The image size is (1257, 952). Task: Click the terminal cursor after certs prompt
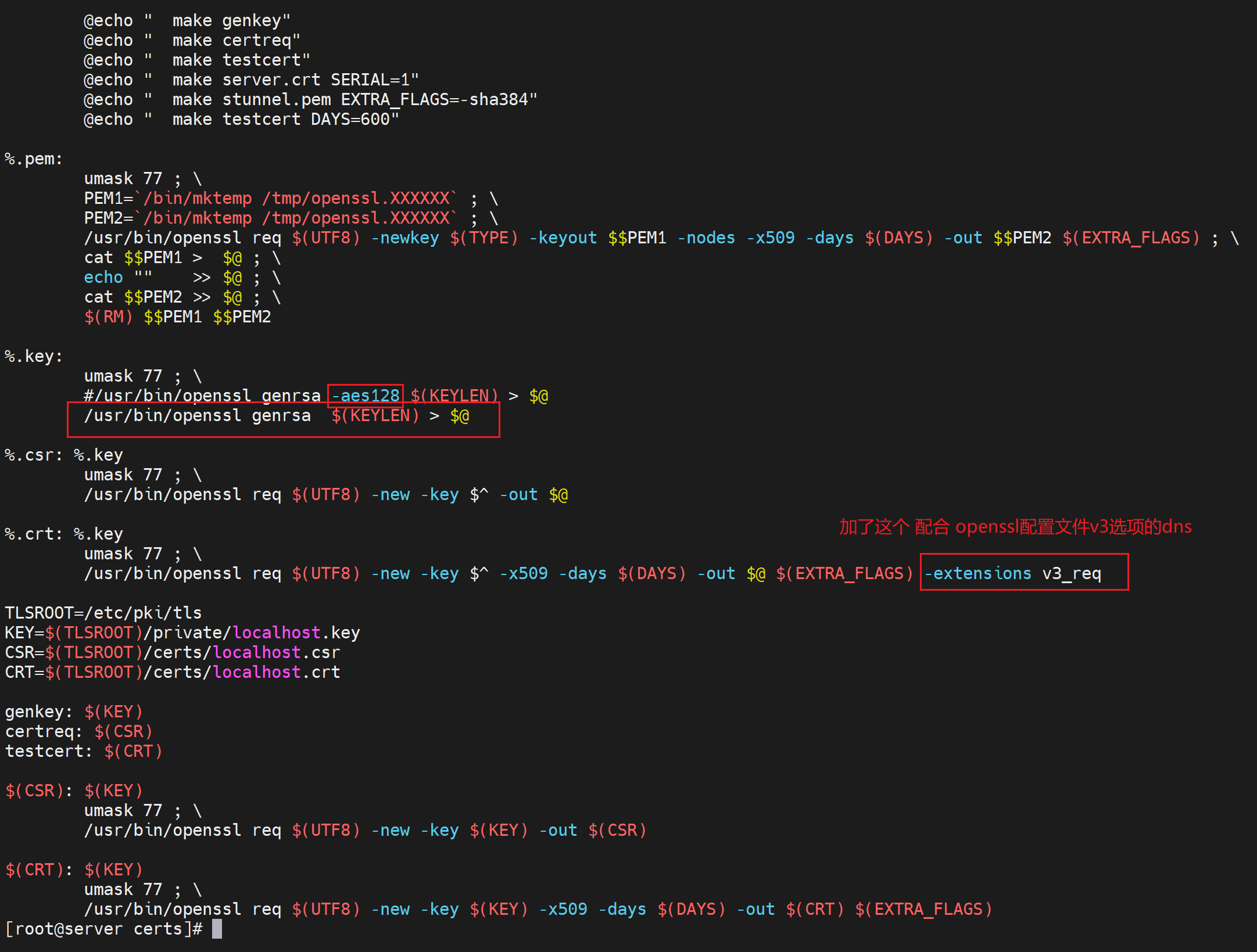217,929
